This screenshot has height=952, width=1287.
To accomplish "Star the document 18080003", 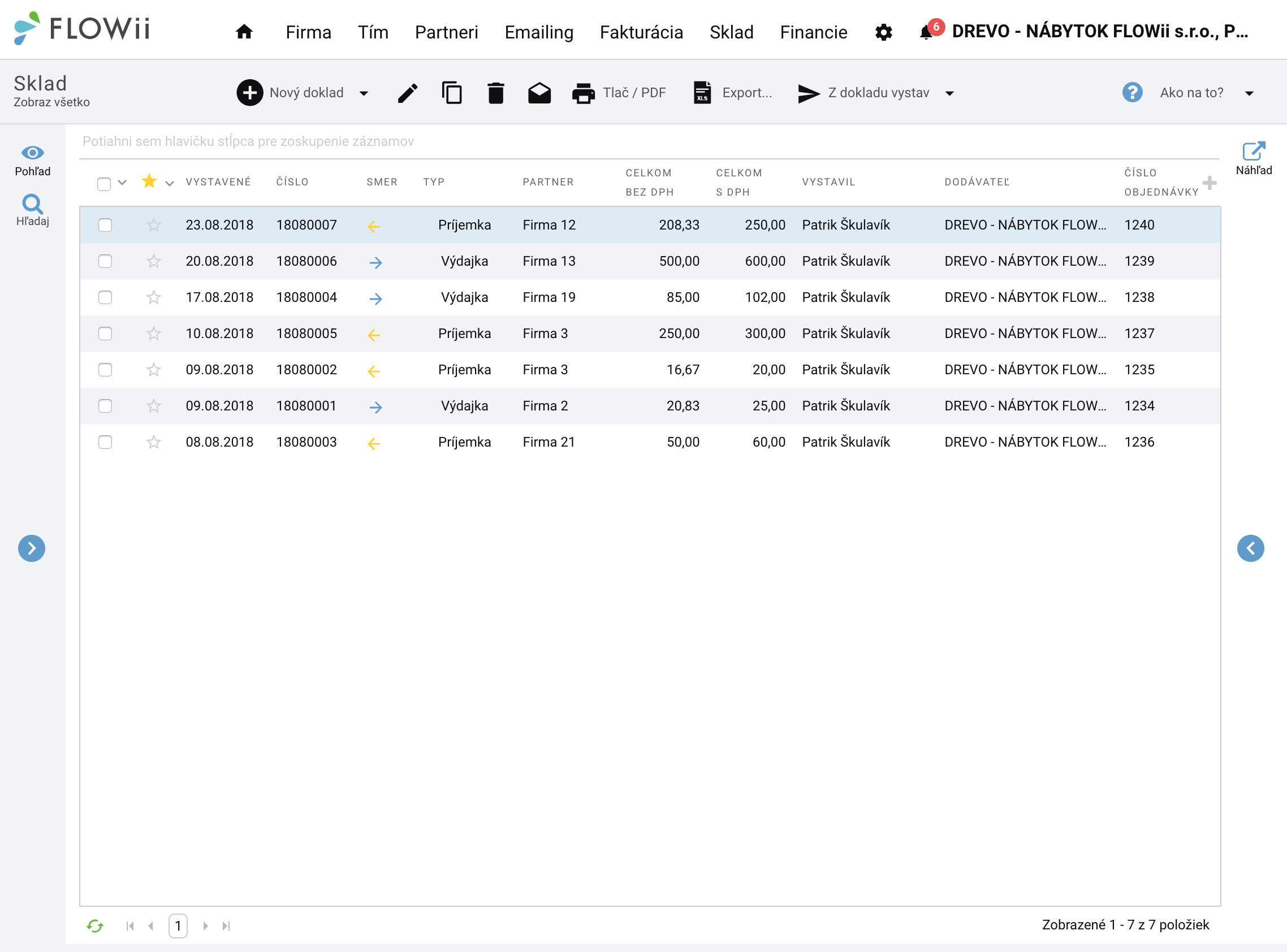I will [153, 442].
